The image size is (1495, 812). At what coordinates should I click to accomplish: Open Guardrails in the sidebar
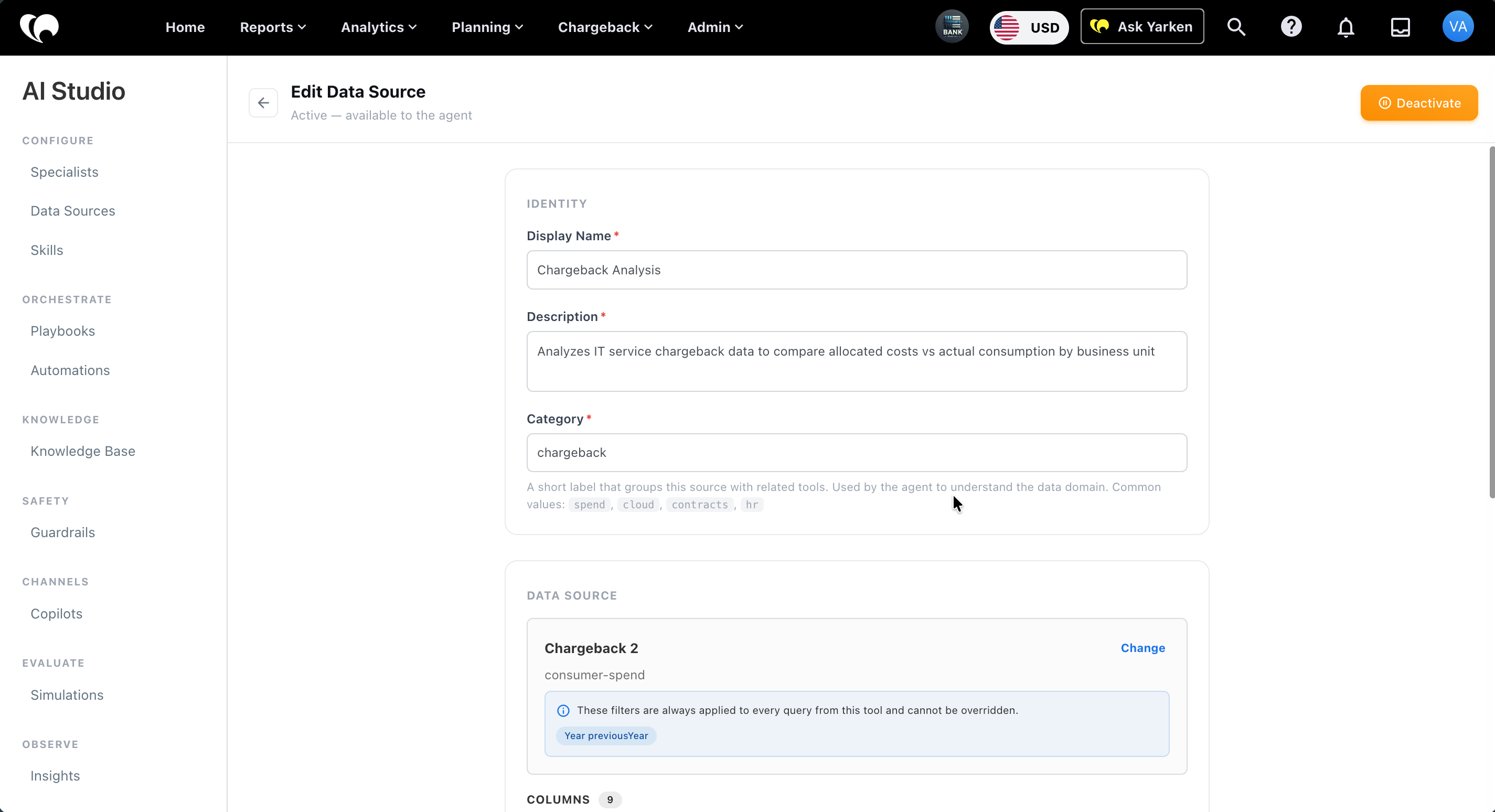pos(62,533)
